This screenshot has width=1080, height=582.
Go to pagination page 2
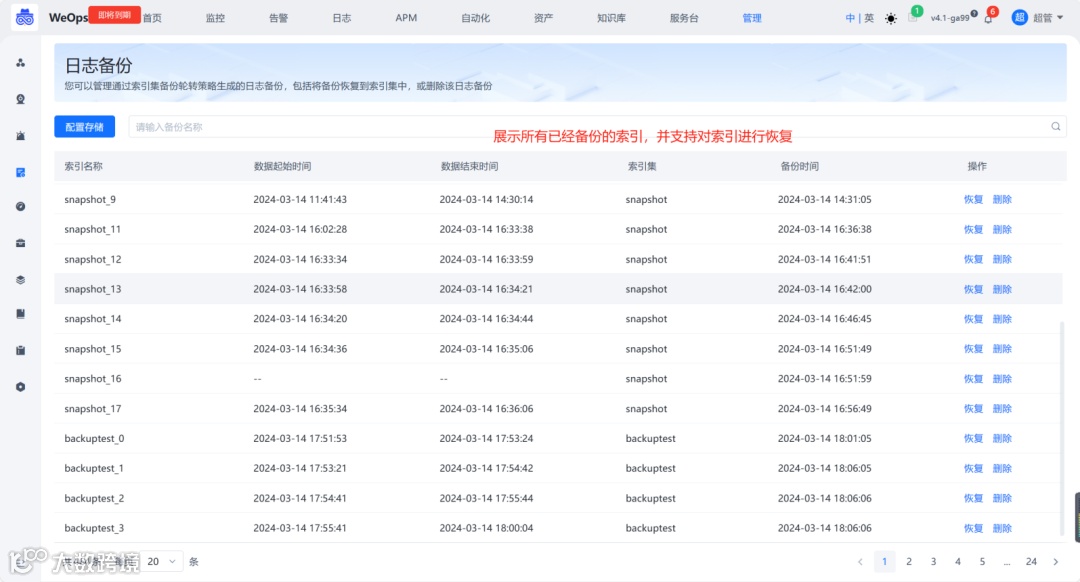coord(908,561)
